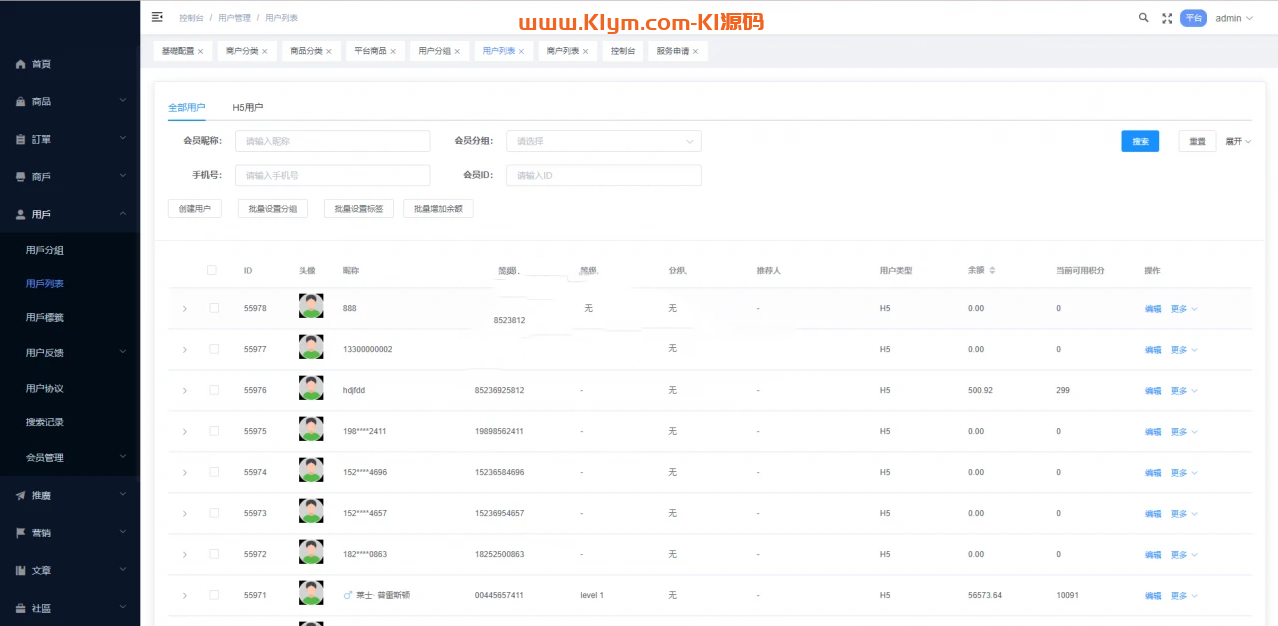The width and height of the screenshot is (1278, 626).
Task: Click the search magnifier icon in header
Action: coord(1144,18)
